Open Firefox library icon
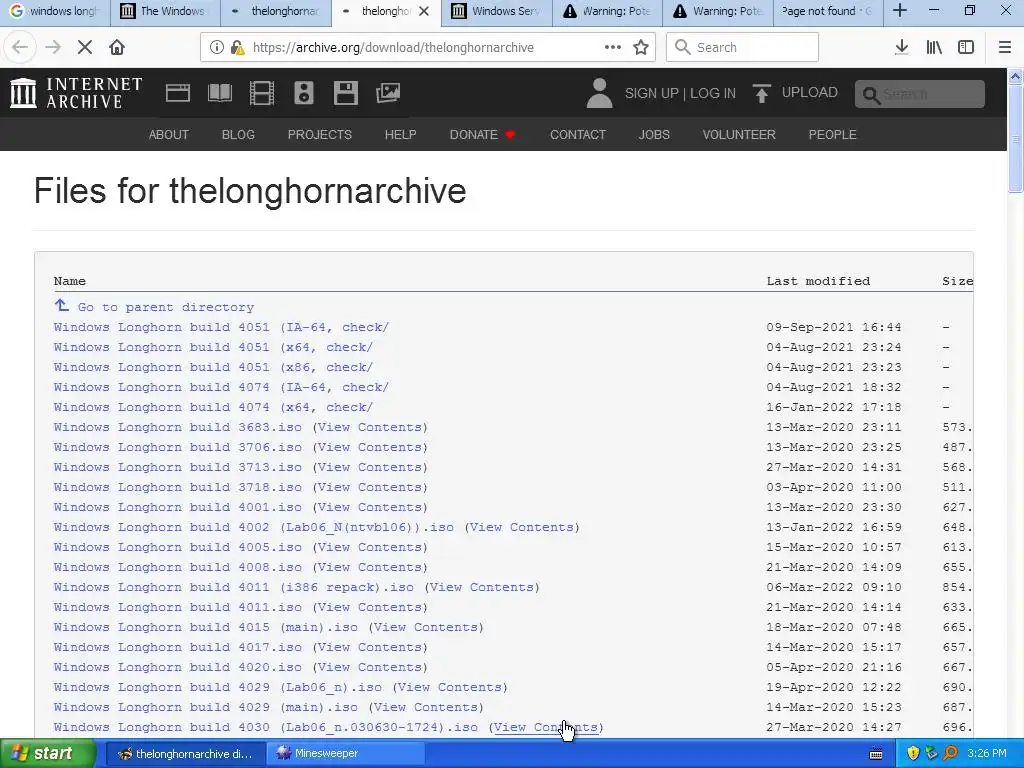 [x=934, y=47]
